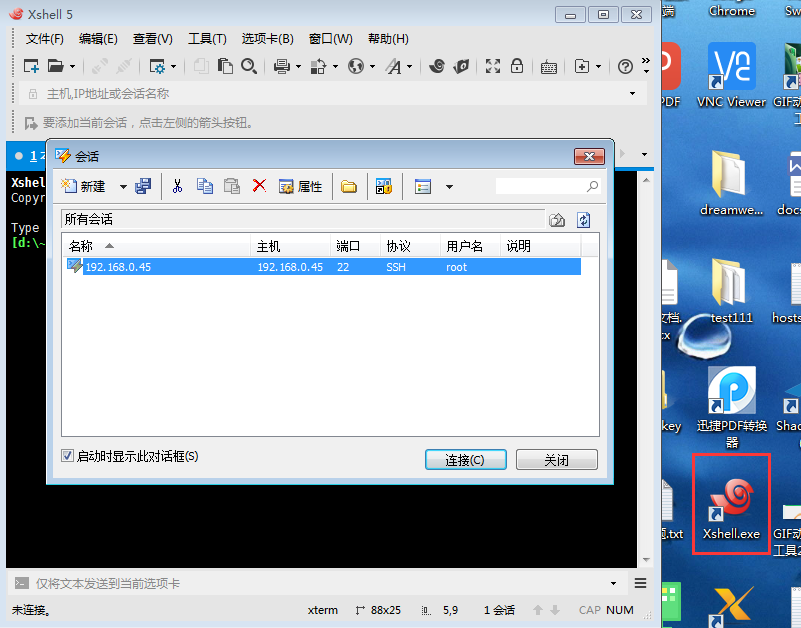Image resolution: width=801 pixels, height=628 pixels.
Task: Expand the address bar dropdown arrow
Action: tap(632, 94)
